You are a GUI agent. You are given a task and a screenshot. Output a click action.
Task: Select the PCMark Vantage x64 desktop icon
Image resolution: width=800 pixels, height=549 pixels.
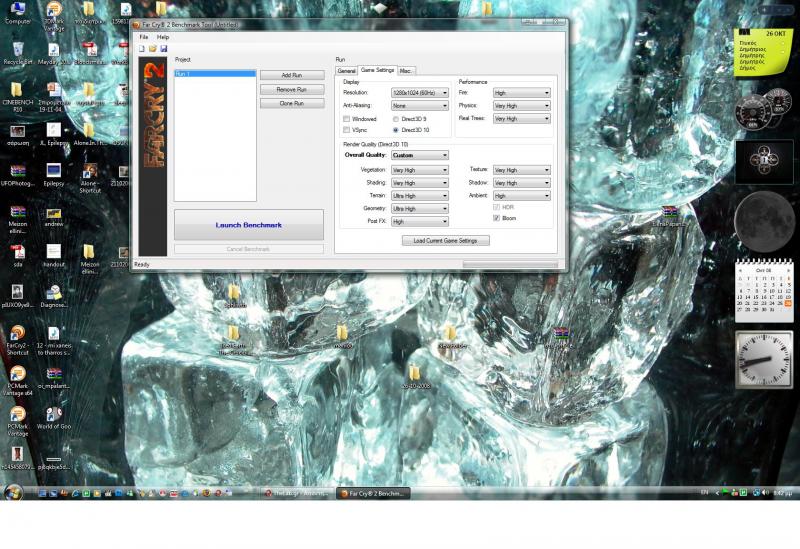[18, 381]
